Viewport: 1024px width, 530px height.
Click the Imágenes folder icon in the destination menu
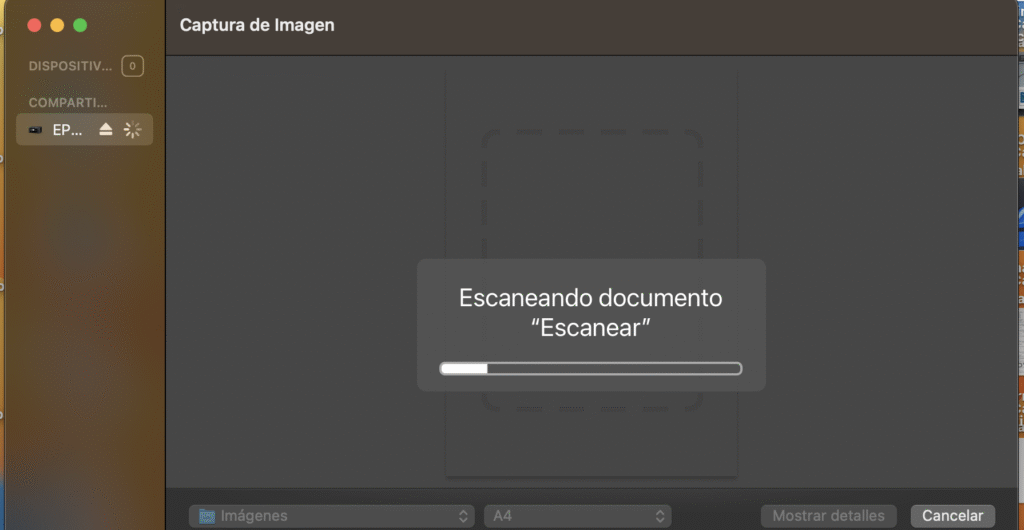pyautogui.click(x=207, y=516)
